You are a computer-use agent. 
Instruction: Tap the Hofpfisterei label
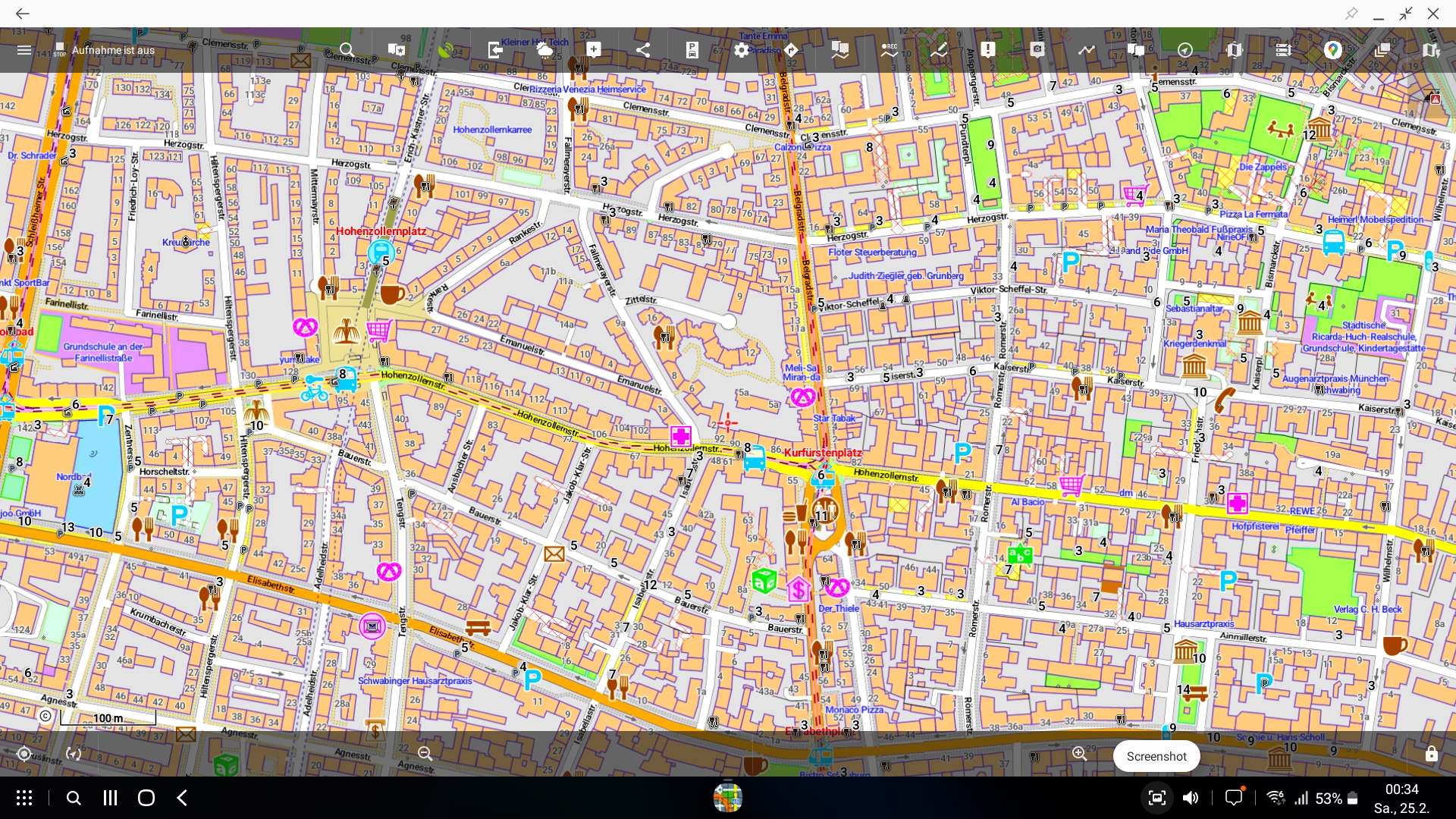pos(1255,526)
